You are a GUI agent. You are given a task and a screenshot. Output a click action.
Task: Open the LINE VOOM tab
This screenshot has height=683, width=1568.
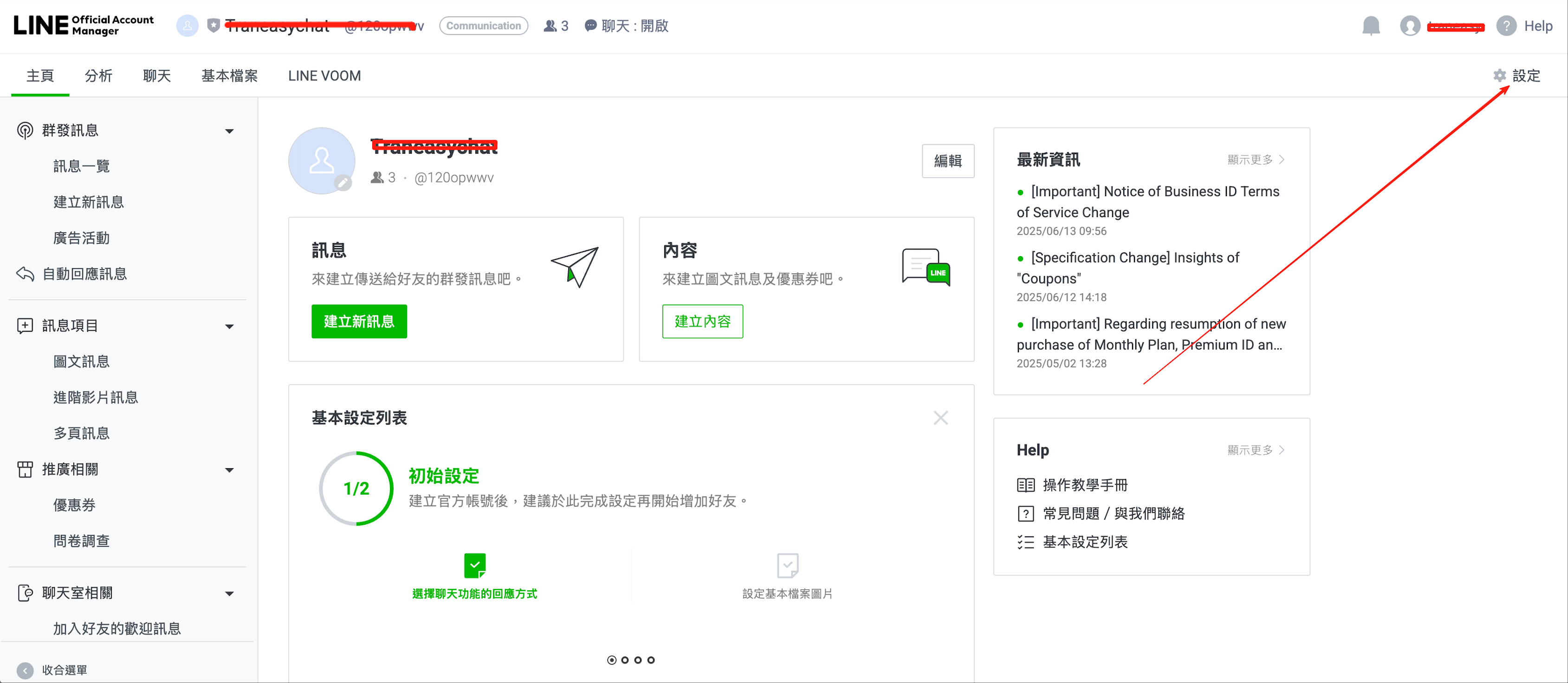(324, 76)
